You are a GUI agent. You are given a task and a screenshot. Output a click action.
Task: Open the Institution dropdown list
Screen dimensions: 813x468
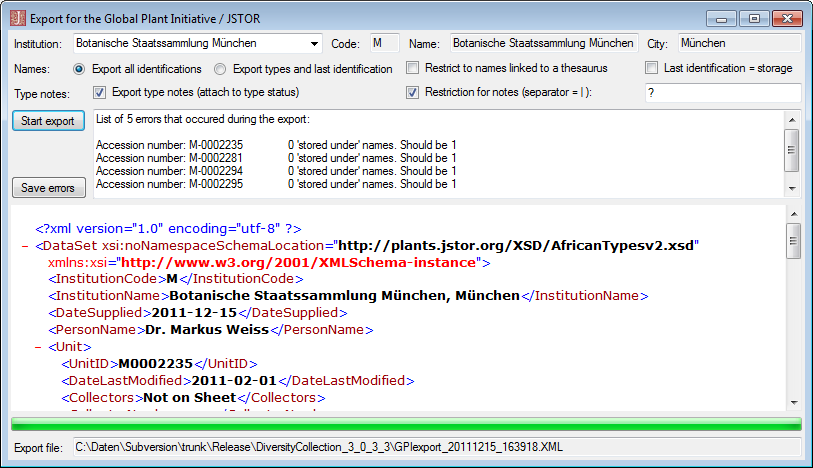pos(314,44)
